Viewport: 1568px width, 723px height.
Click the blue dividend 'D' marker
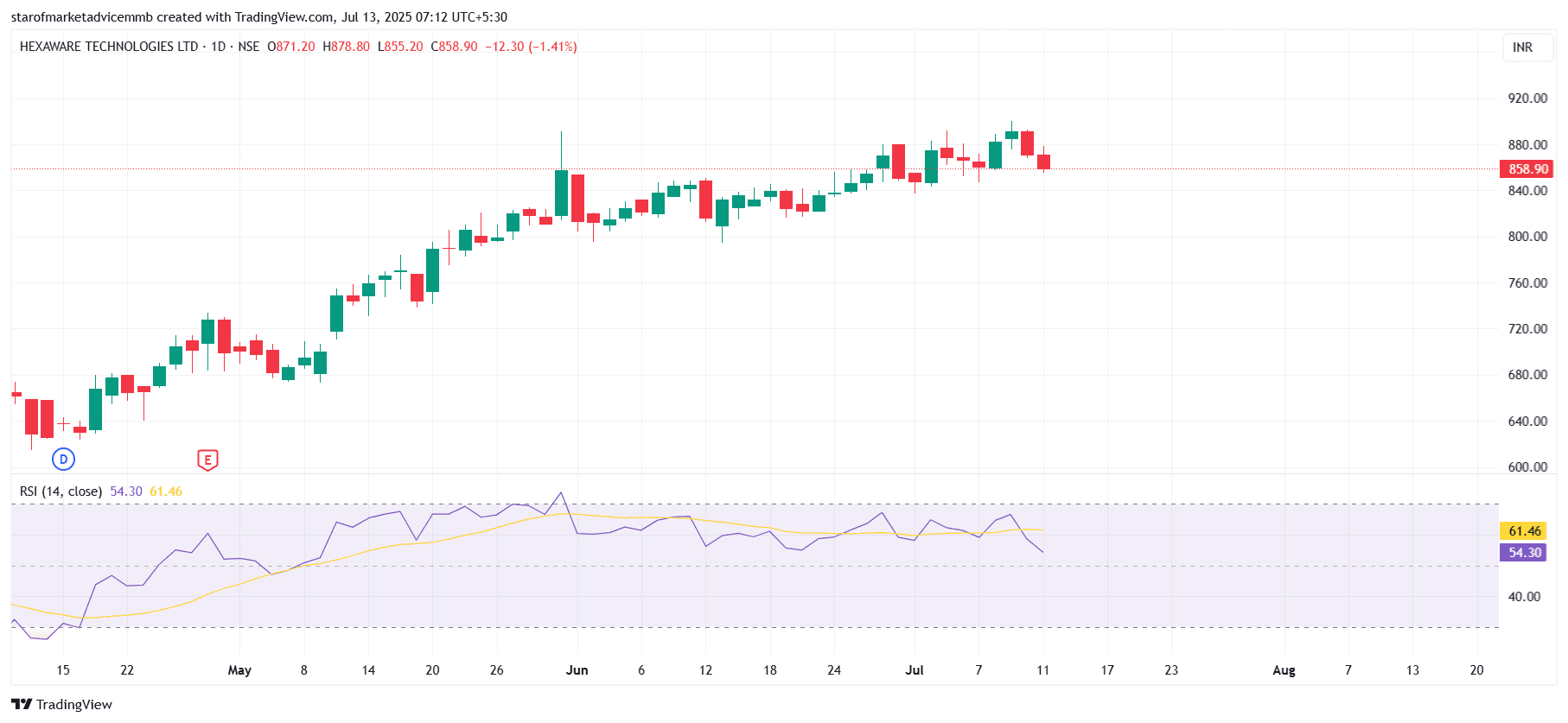click(x=63, y=460)
